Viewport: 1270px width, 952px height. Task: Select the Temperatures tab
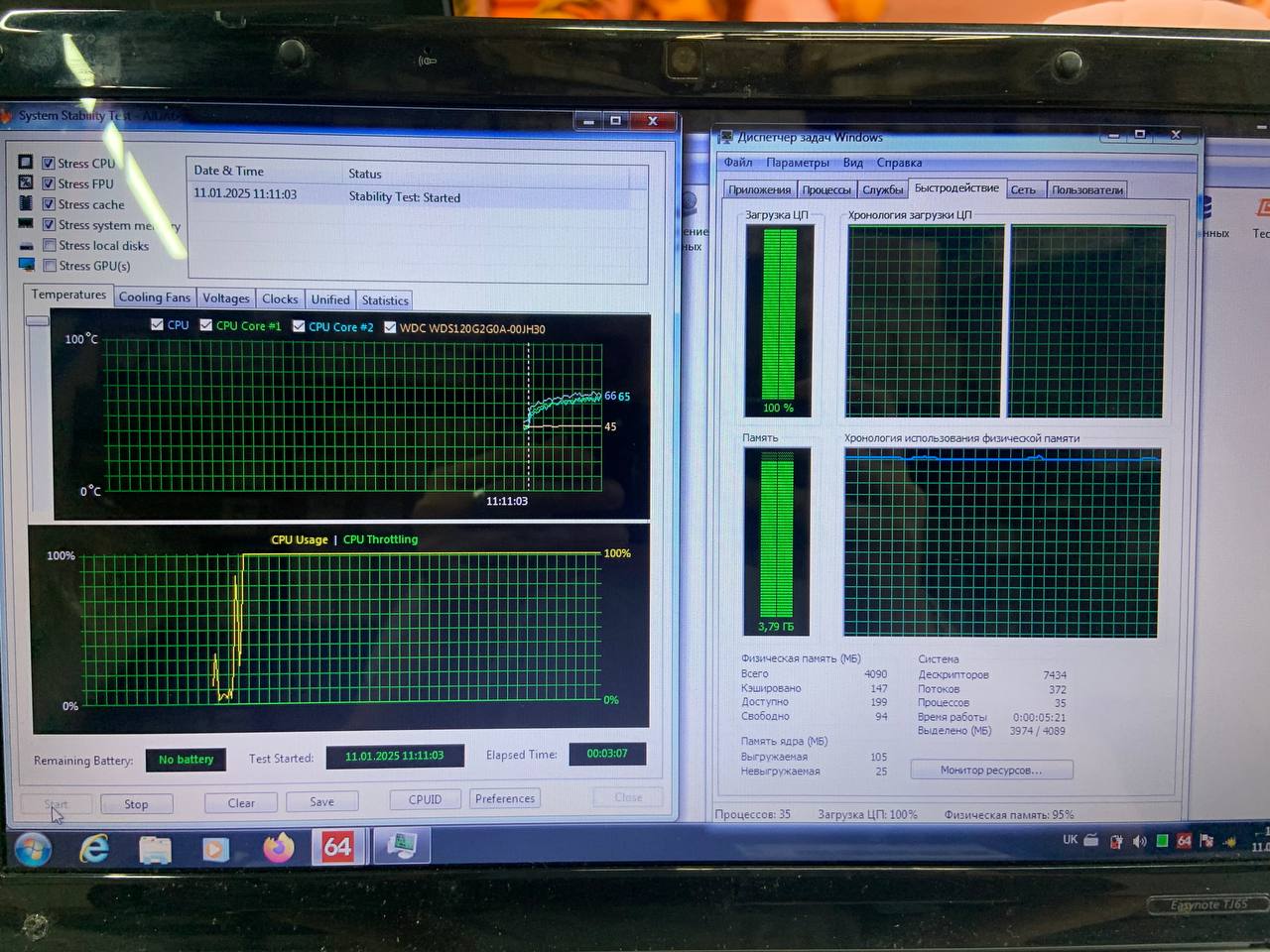tap(67, 295)
